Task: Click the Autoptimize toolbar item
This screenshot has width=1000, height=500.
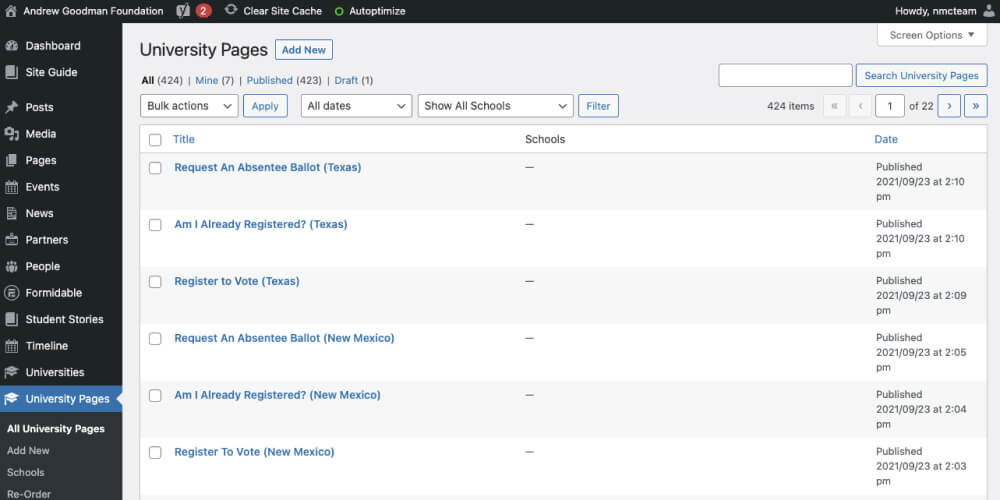Action: [x=370, y=11]
